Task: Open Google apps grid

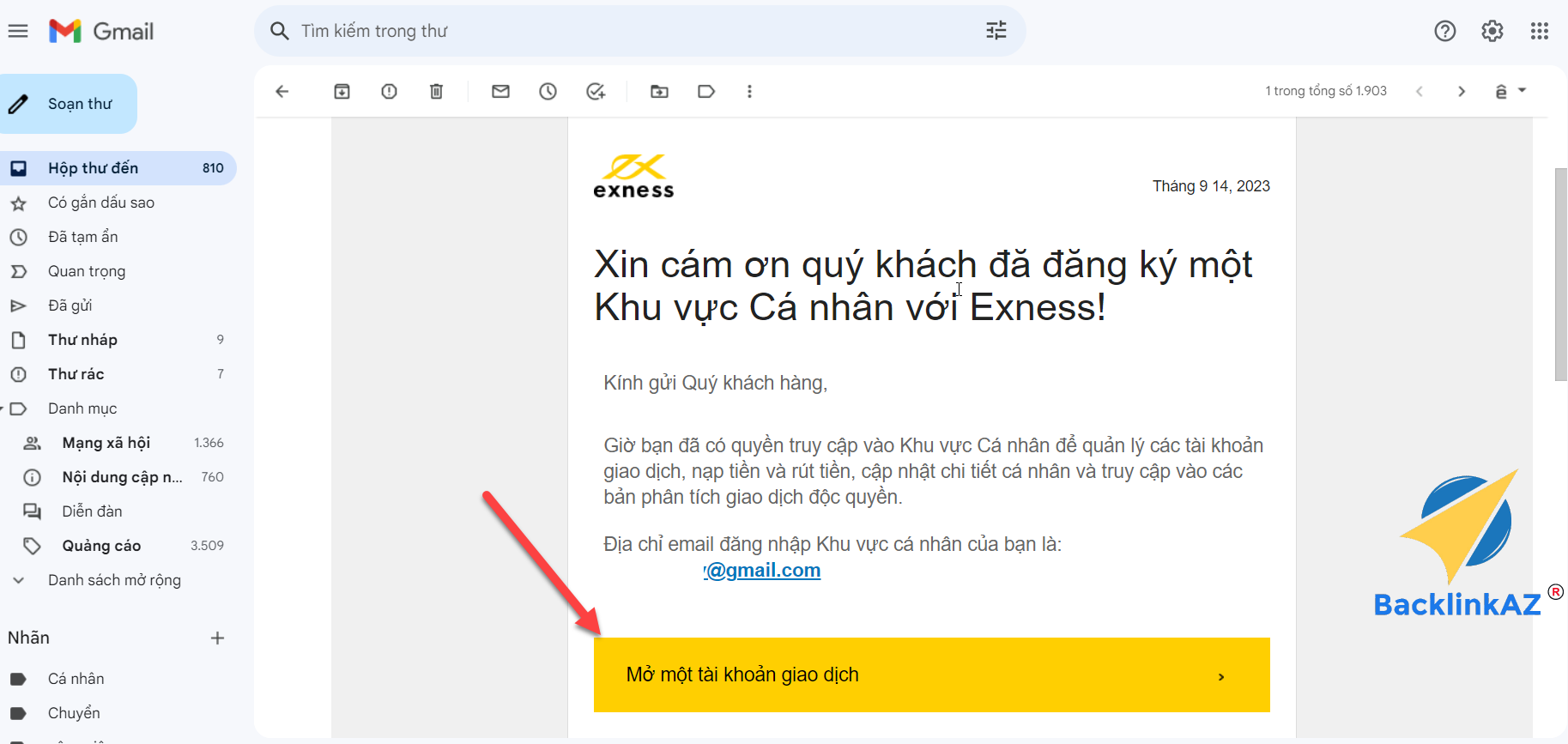Action: (x=1540, y=31)
